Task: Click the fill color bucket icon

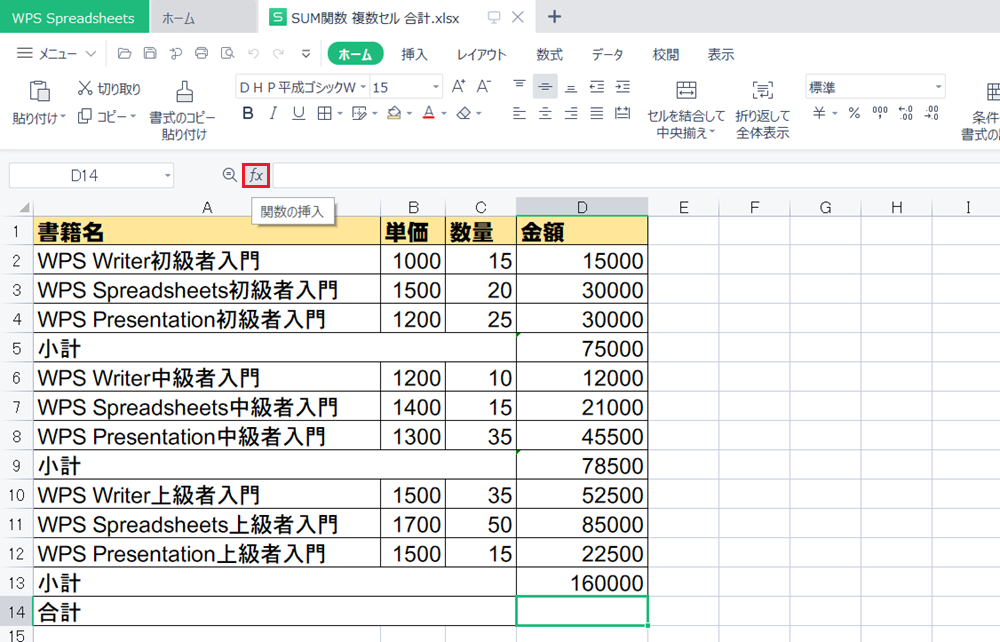Action: click(394, 113)
